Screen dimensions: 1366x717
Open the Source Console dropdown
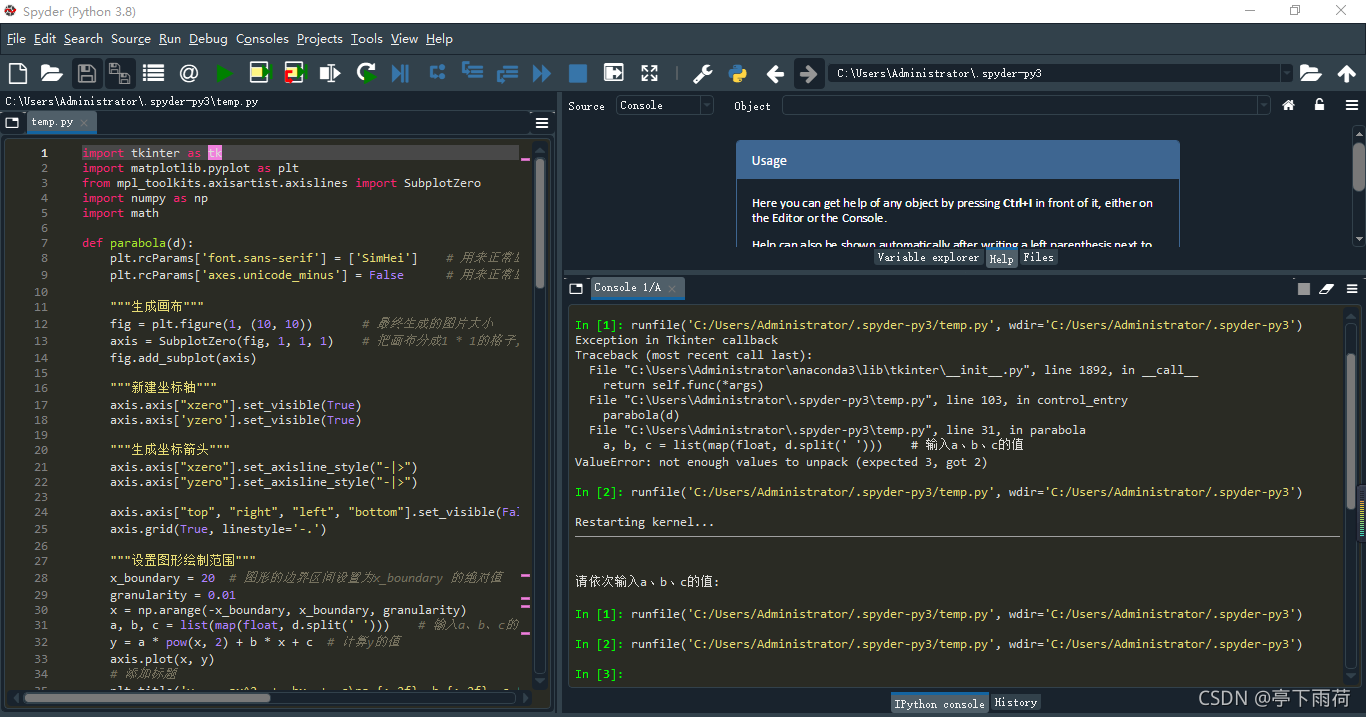(665, 105)
